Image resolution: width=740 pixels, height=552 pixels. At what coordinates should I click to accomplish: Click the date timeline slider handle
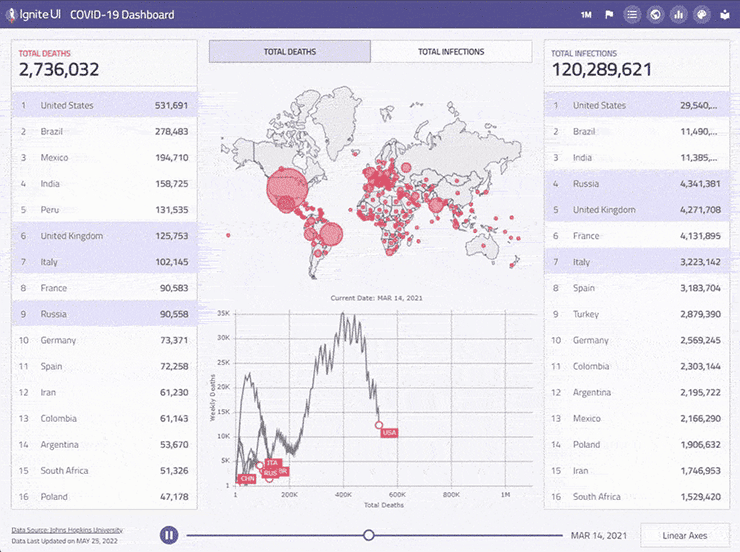pos(369,535)
